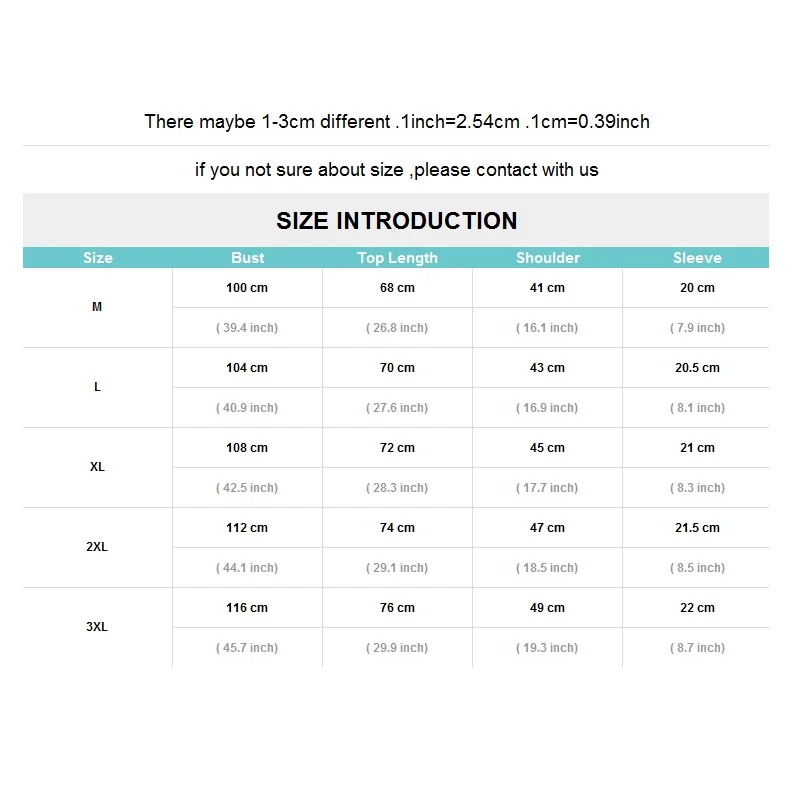The image size is (800, 800).
Task: Click the 26.8 inch top length value
Action: [x=397, y=328]
